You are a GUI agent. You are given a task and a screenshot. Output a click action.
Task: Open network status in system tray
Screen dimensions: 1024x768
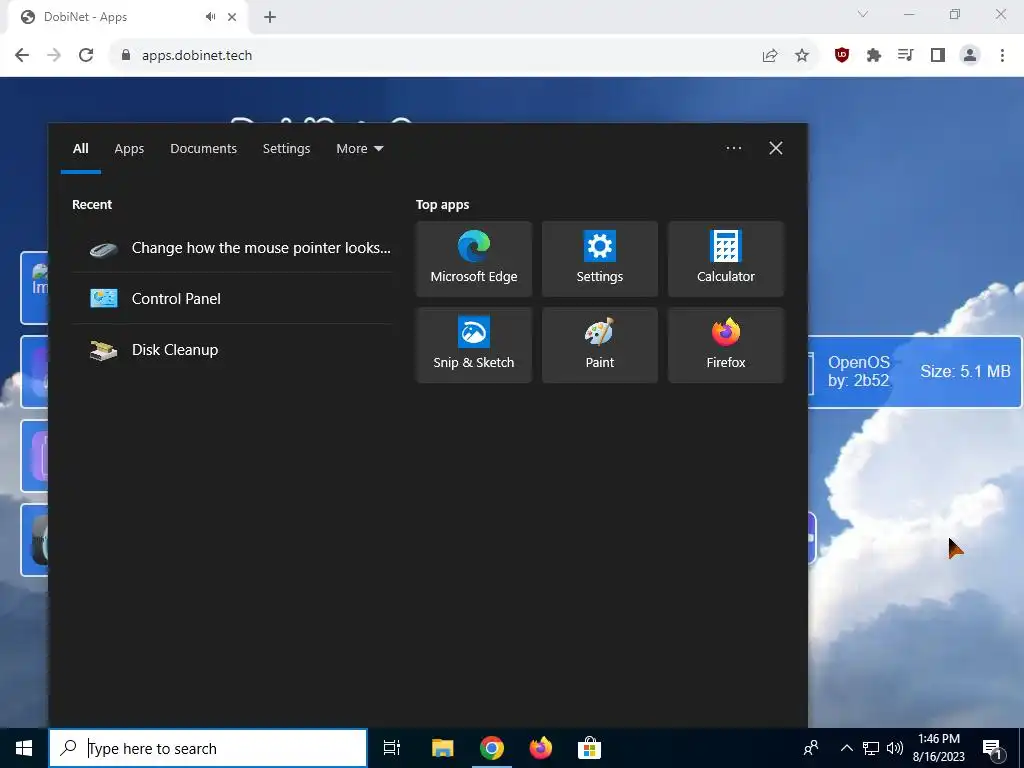click(871, 748)
